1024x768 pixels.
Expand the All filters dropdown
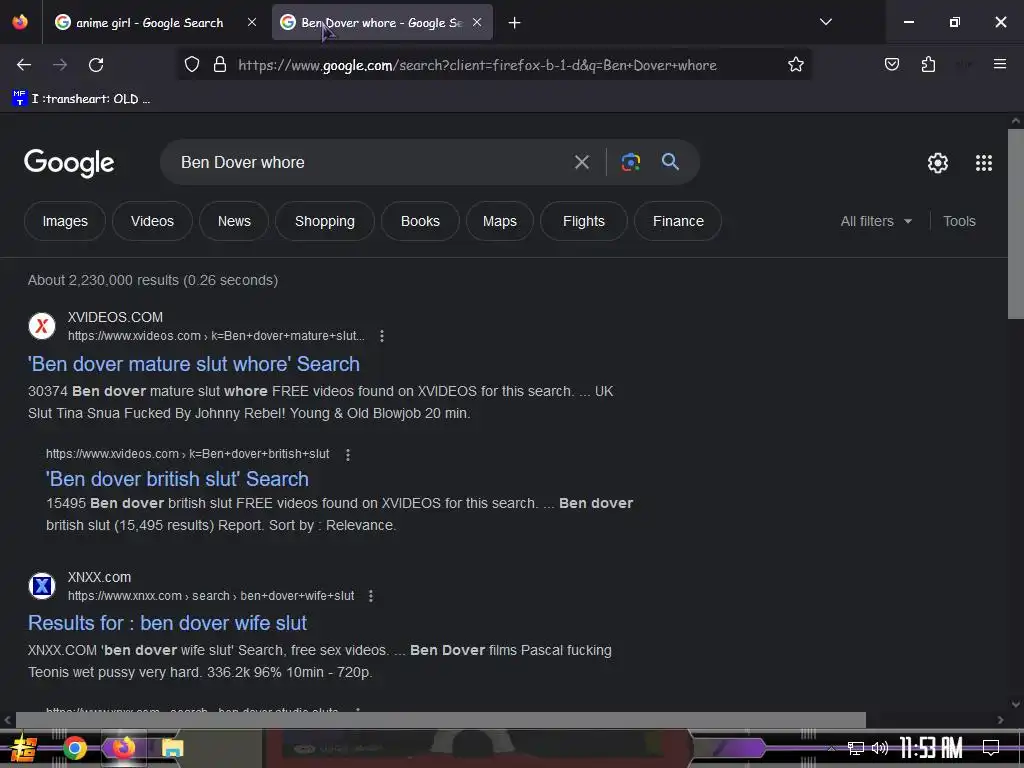coord(876,221)
